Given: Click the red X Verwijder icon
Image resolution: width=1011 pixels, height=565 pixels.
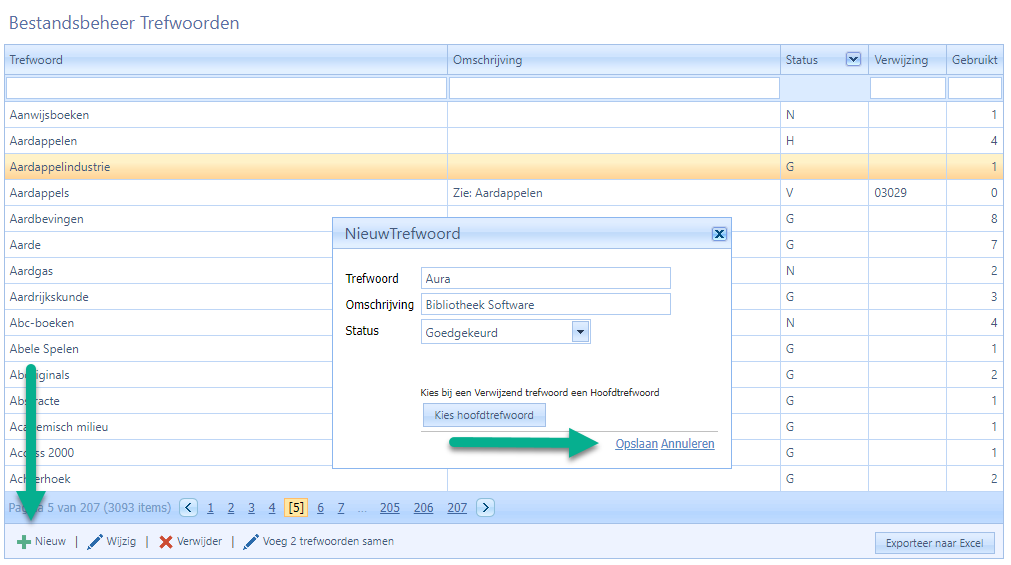Looking at the screenshot, I should coord(166,542).
